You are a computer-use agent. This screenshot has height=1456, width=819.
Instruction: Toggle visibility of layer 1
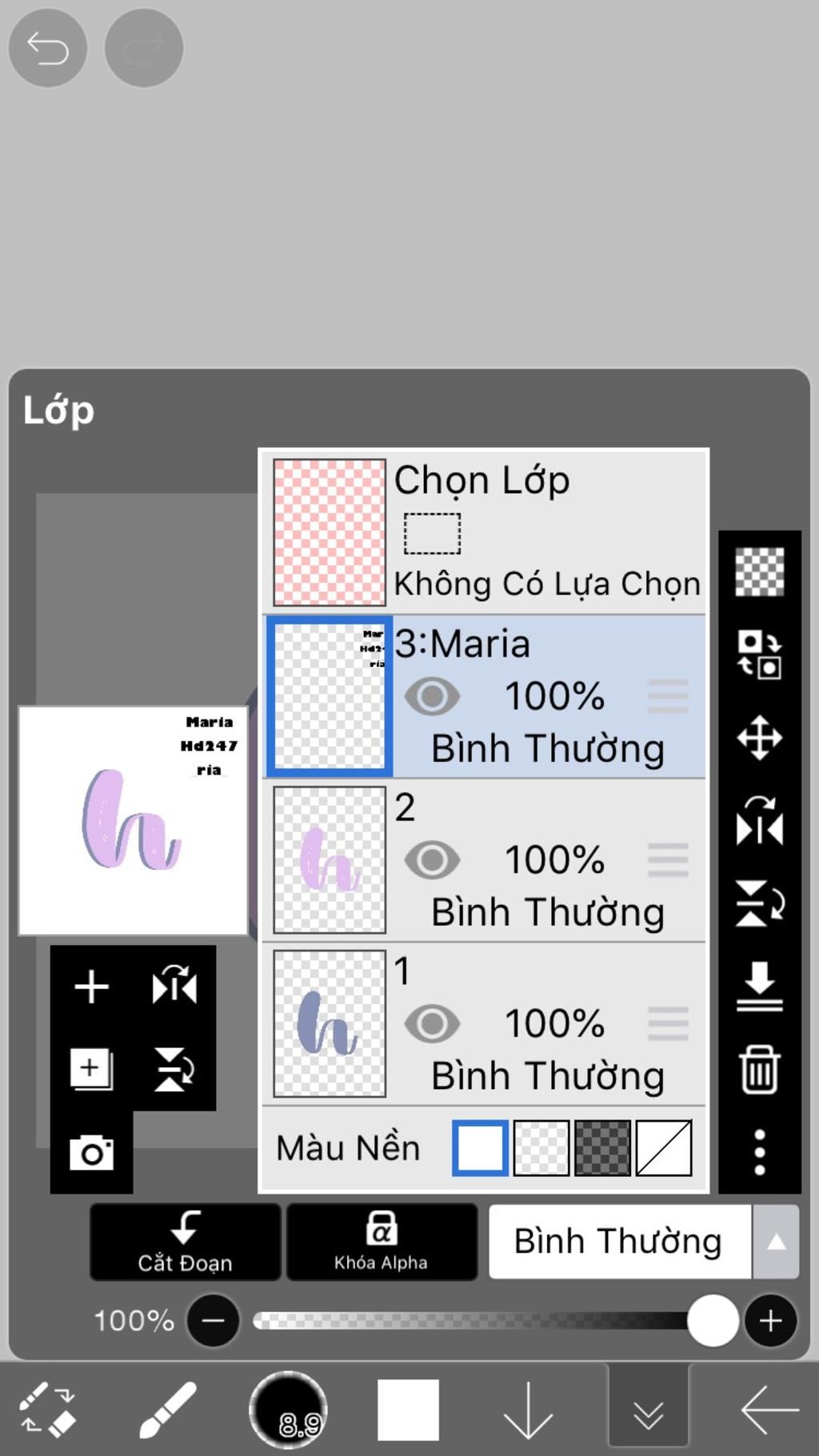tap(432, 1023)
